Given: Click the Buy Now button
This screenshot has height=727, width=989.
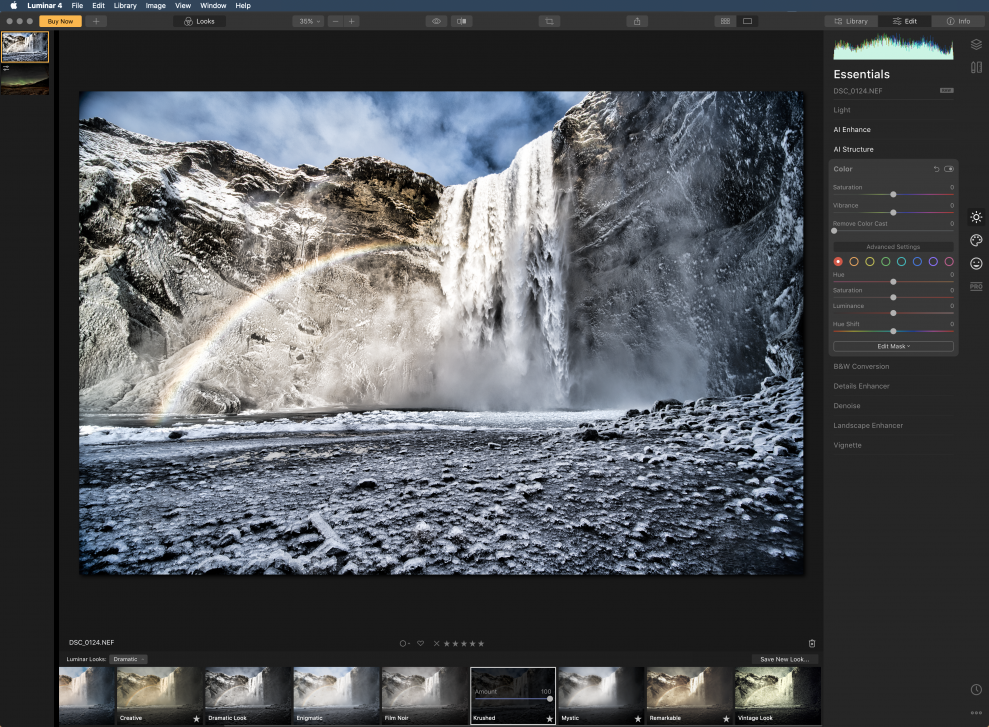Looking at the screenshot, I should tap(60, 21).
